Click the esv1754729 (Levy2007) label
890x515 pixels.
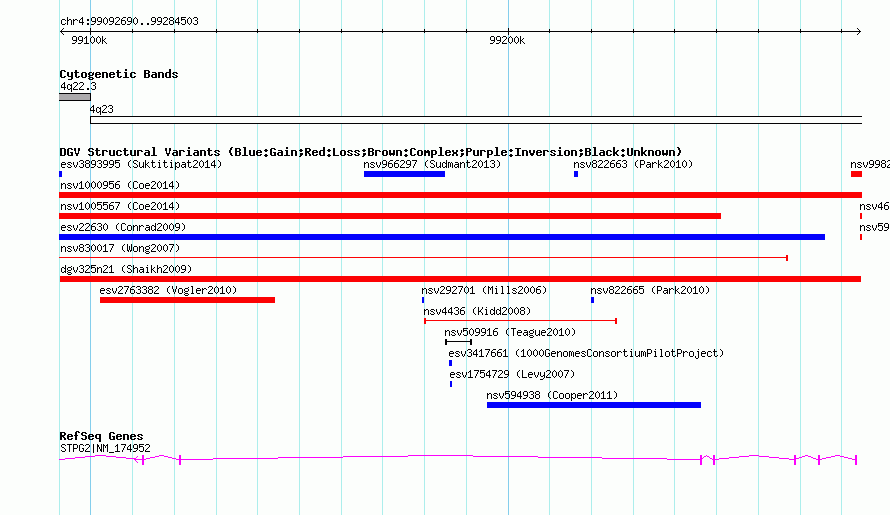[x=512, y=374]
